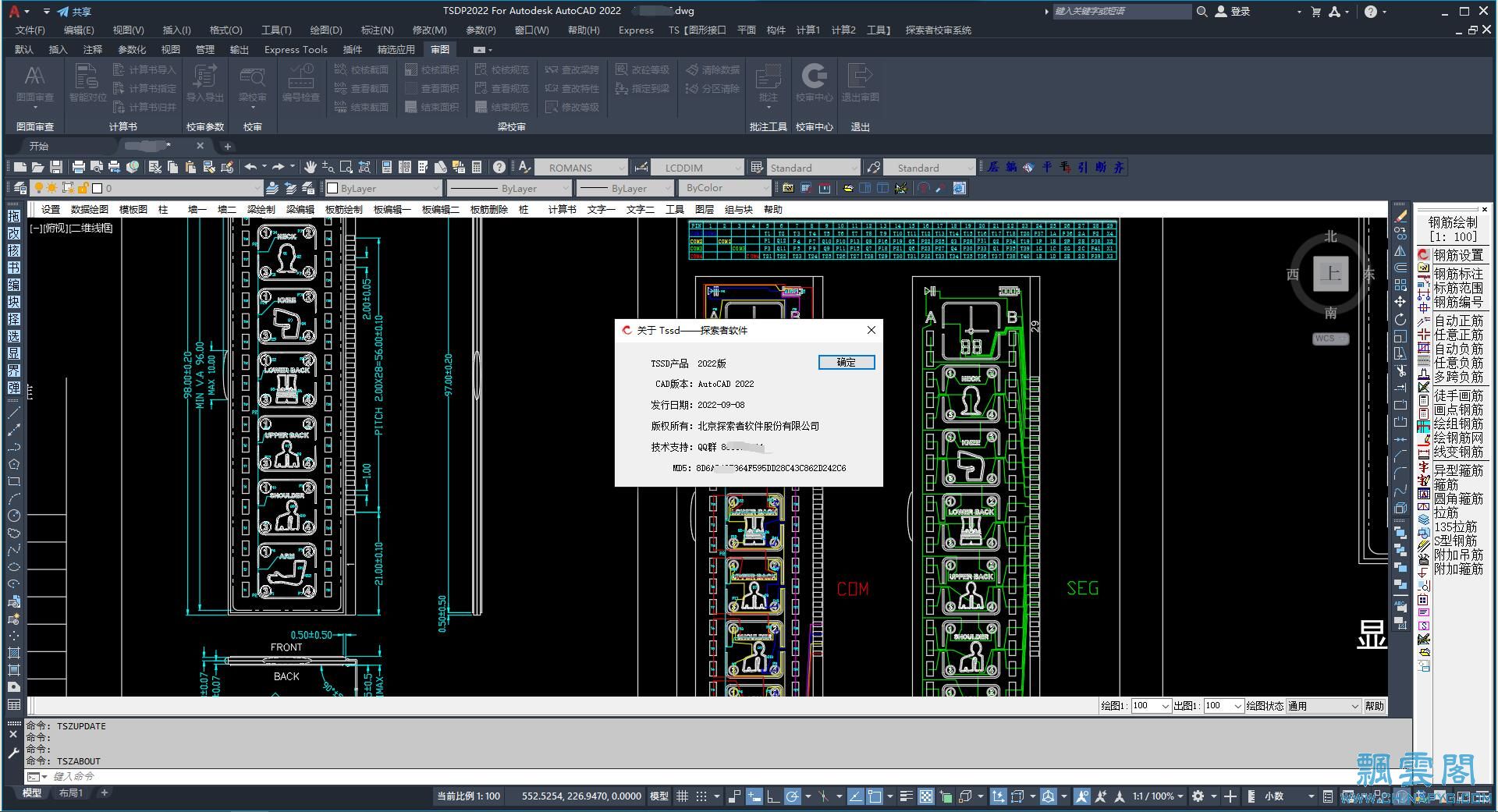Switch to the Express Tools ribbon tab

click(x=296, y=49)
